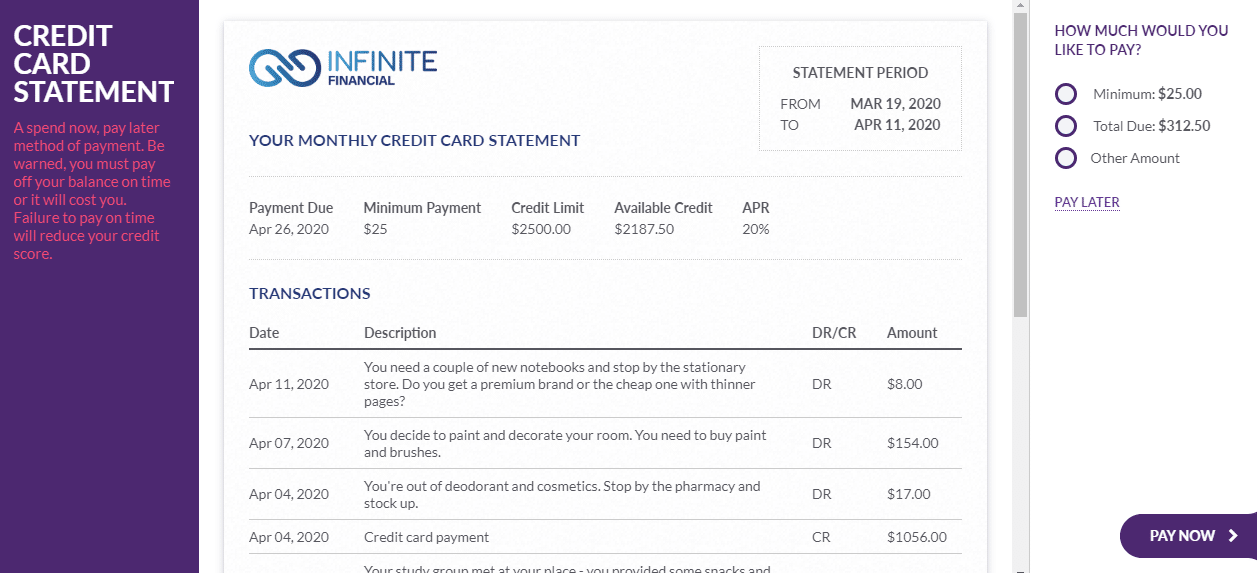Click the Available Credit $2187.50 value
1257x573 pixels.
pyautogui.click(x=644, y=229)
